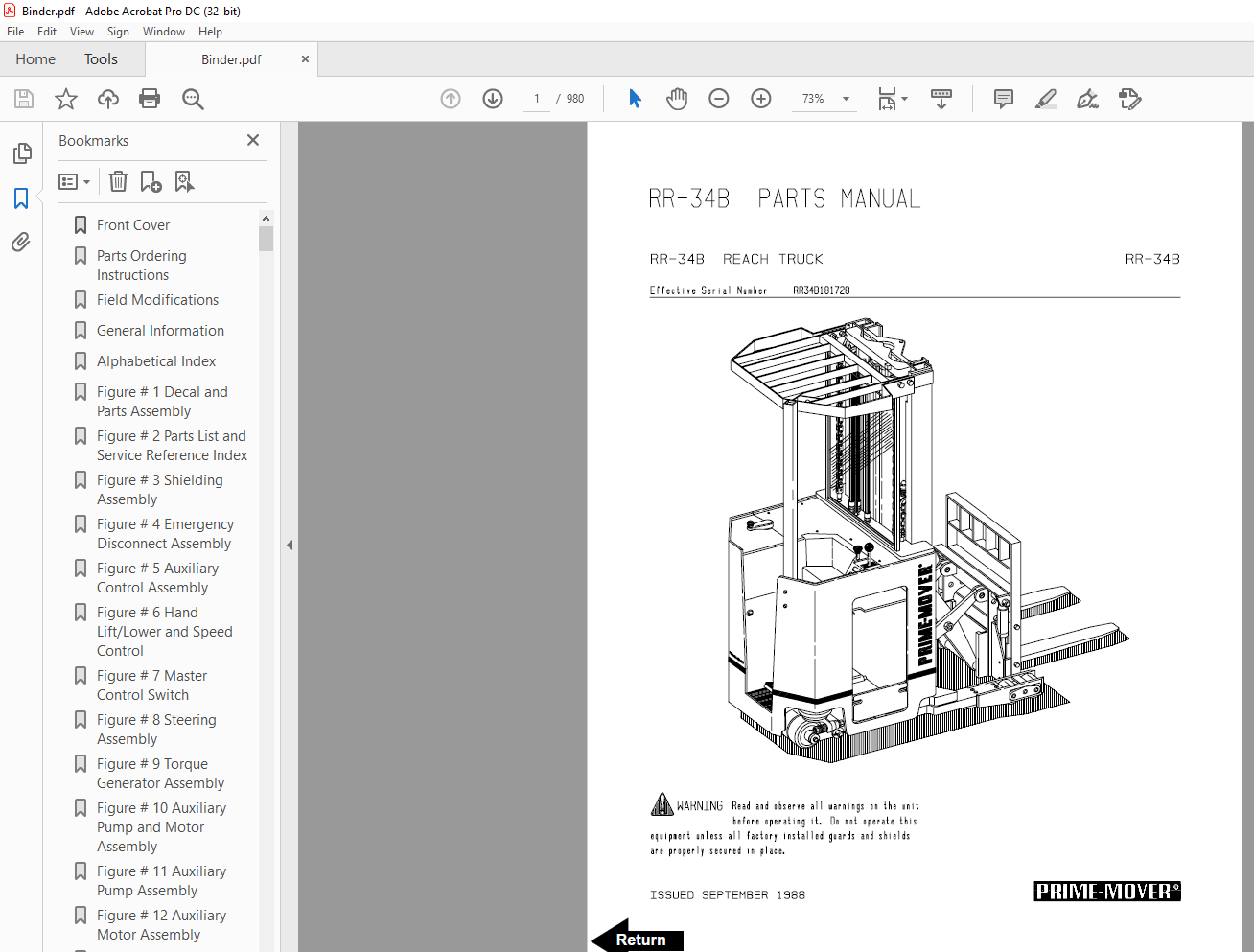This screenshot has width=1254, height=952.
Task: Open page thumbnails panel
Action: (21, 153)
